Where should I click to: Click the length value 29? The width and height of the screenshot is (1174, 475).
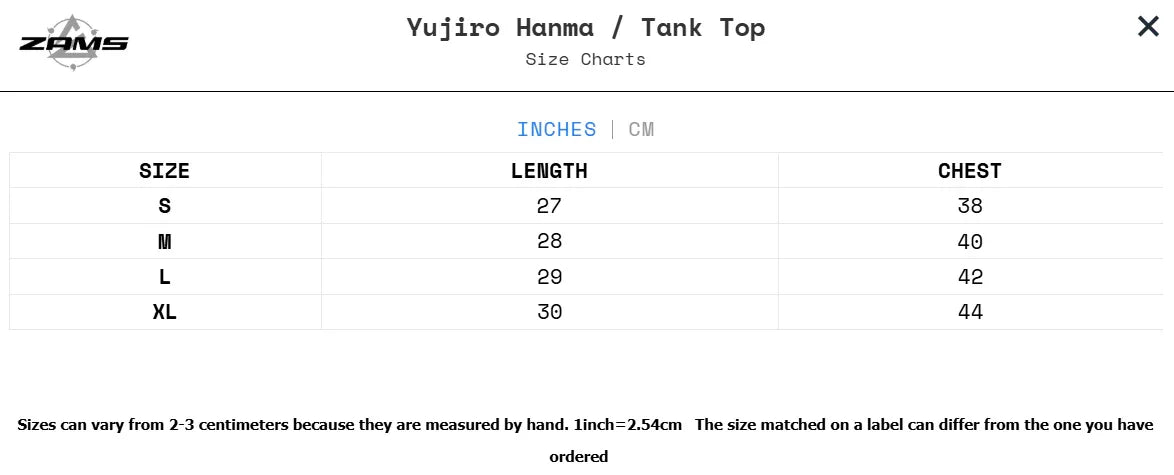click(549, 277)
